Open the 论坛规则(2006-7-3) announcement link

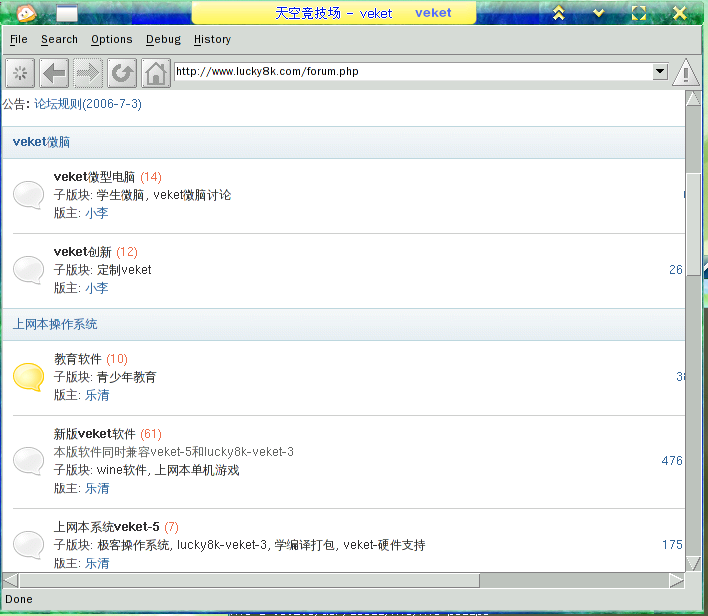tap(88, 104)
